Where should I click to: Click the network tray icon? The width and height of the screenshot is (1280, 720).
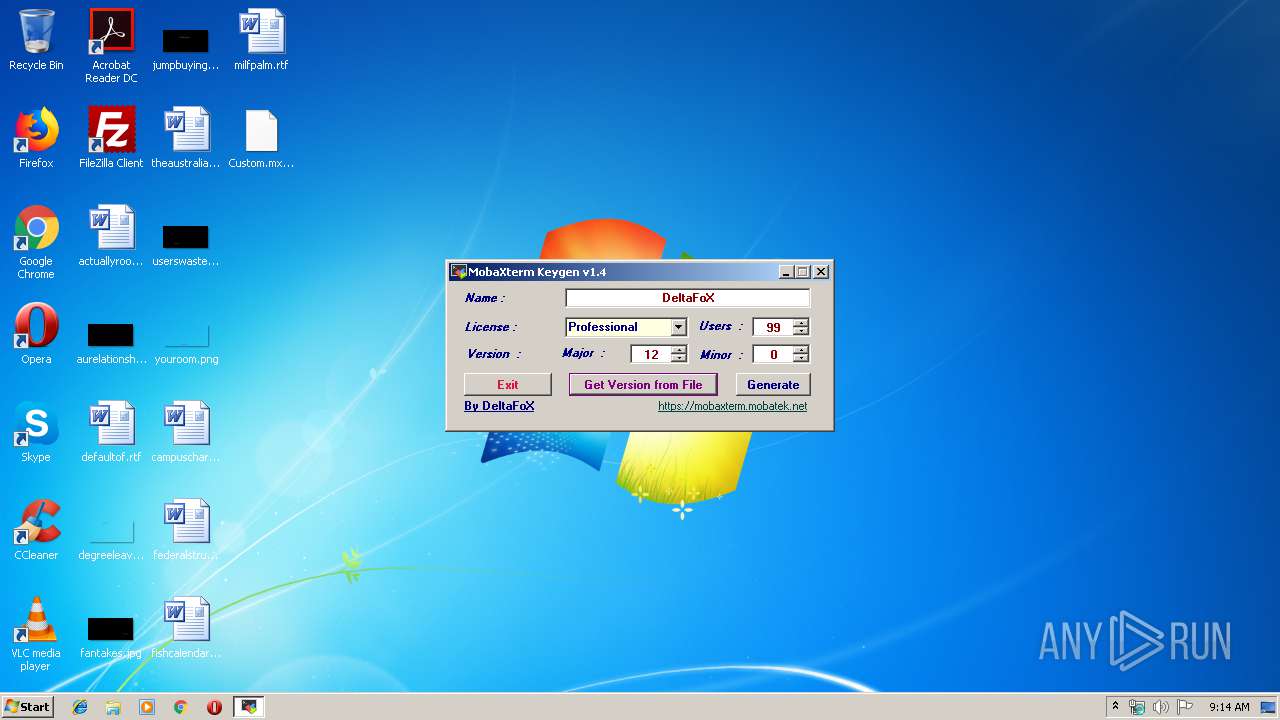[x=1137, y=707]
